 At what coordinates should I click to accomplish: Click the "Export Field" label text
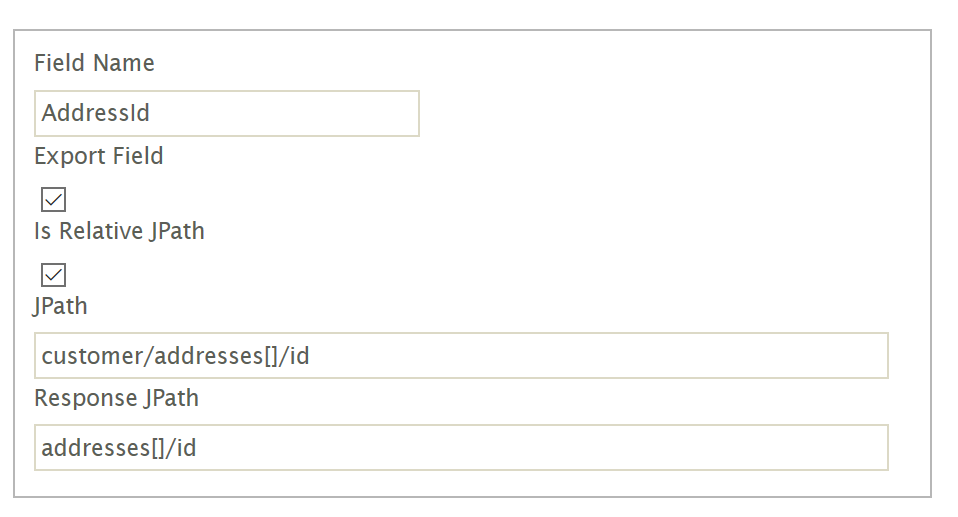(98, 157)
